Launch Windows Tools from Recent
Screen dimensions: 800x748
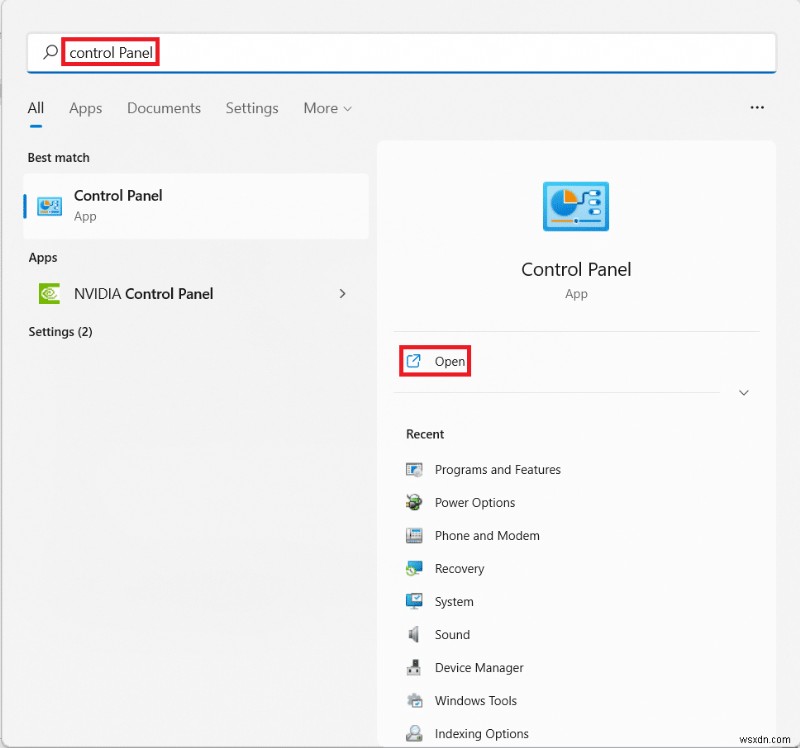coord(476,700)
